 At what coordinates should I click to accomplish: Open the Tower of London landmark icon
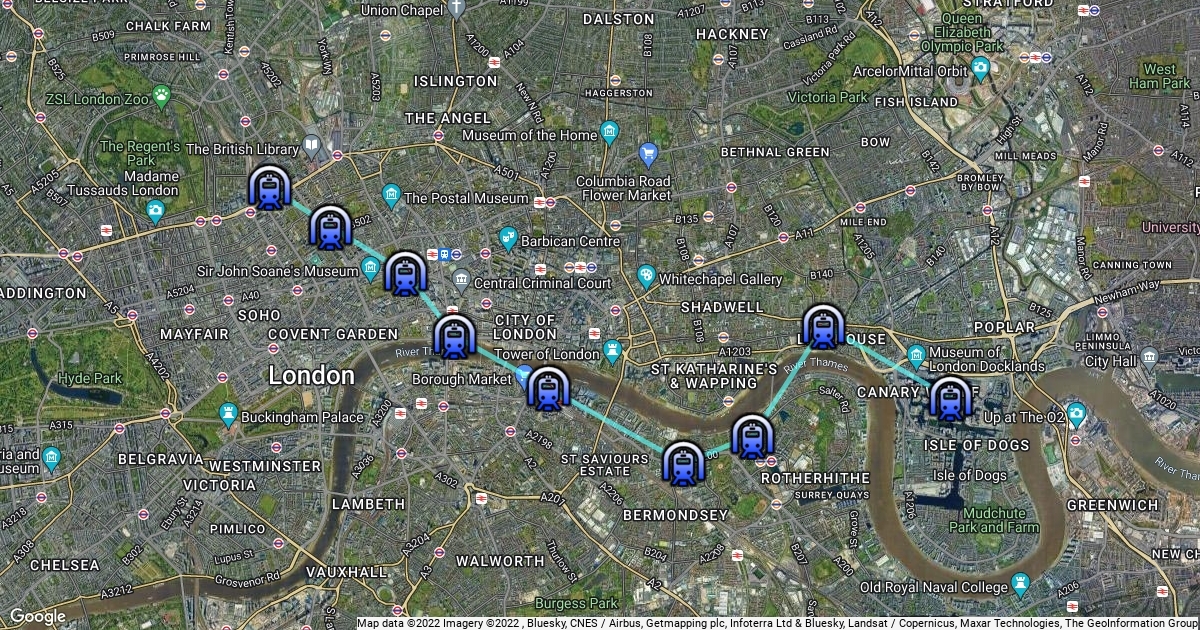pos(612,351)
